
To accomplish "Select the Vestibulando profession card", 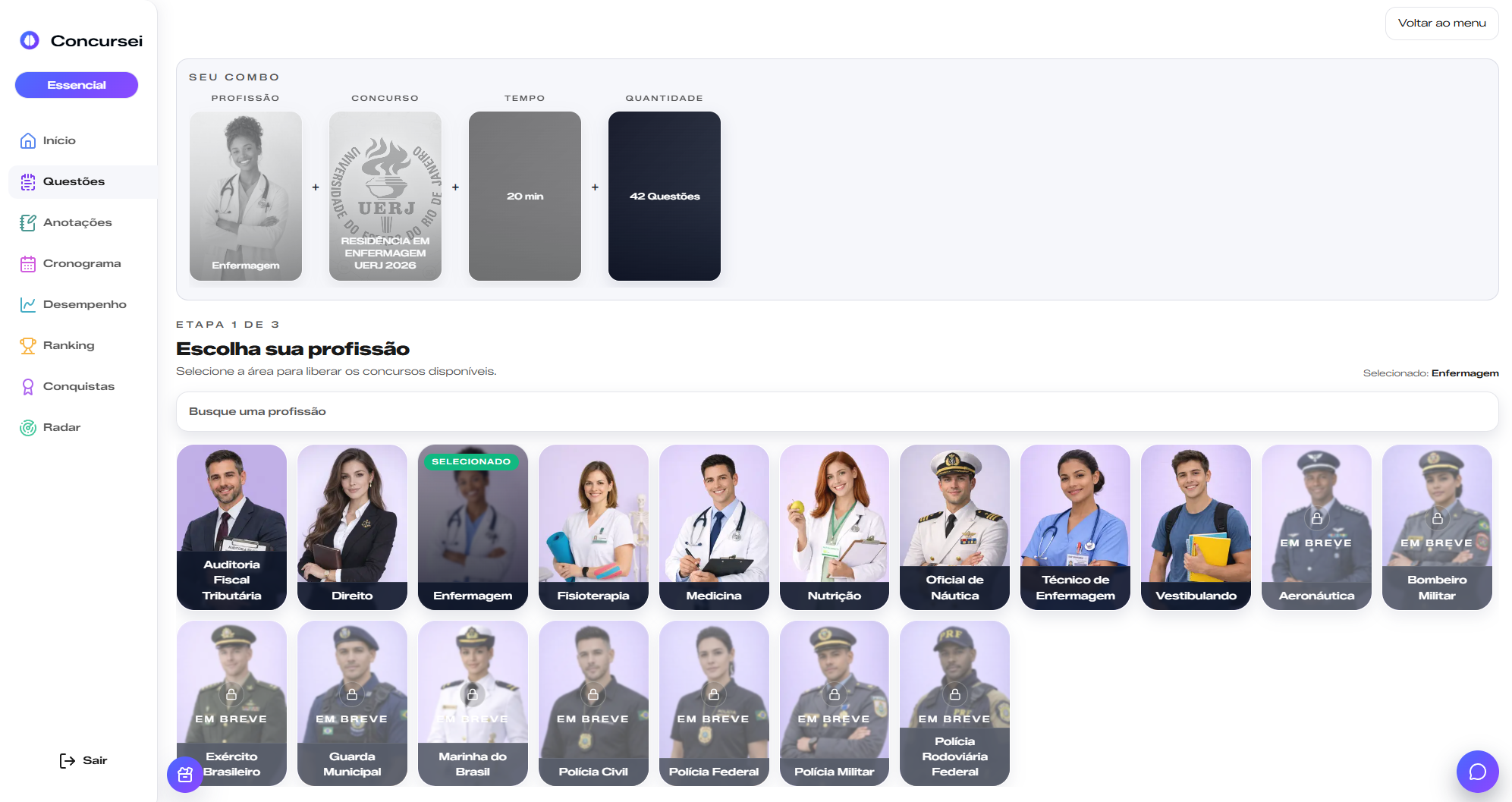I will [1196, 527].
